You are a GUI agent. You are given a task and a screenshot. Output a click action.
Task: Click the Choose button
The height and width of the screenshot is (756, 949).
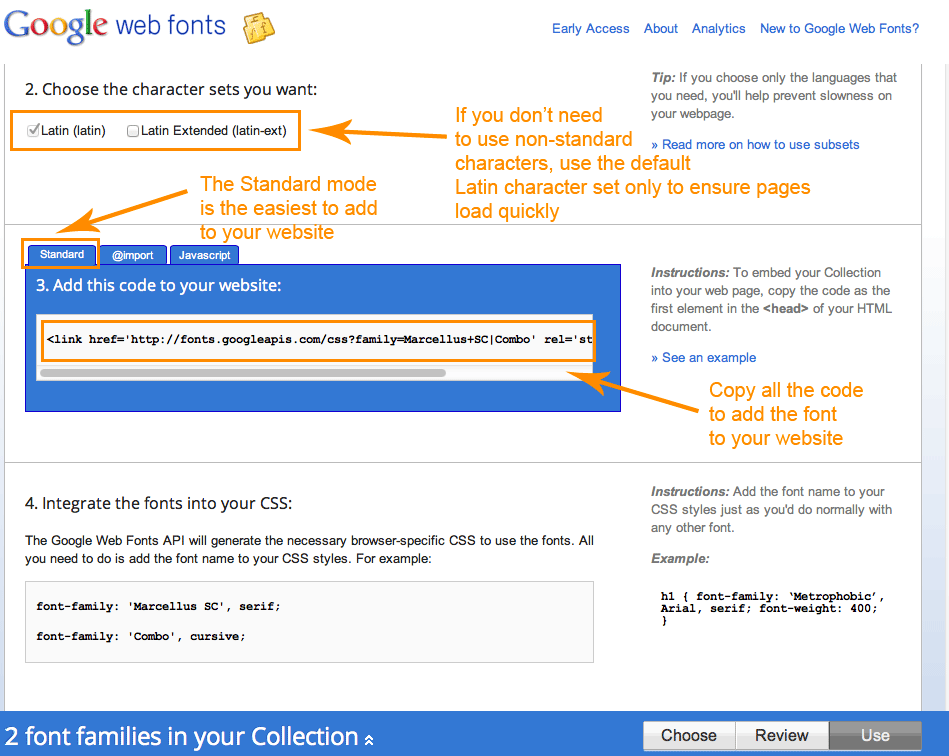[689, 735]
